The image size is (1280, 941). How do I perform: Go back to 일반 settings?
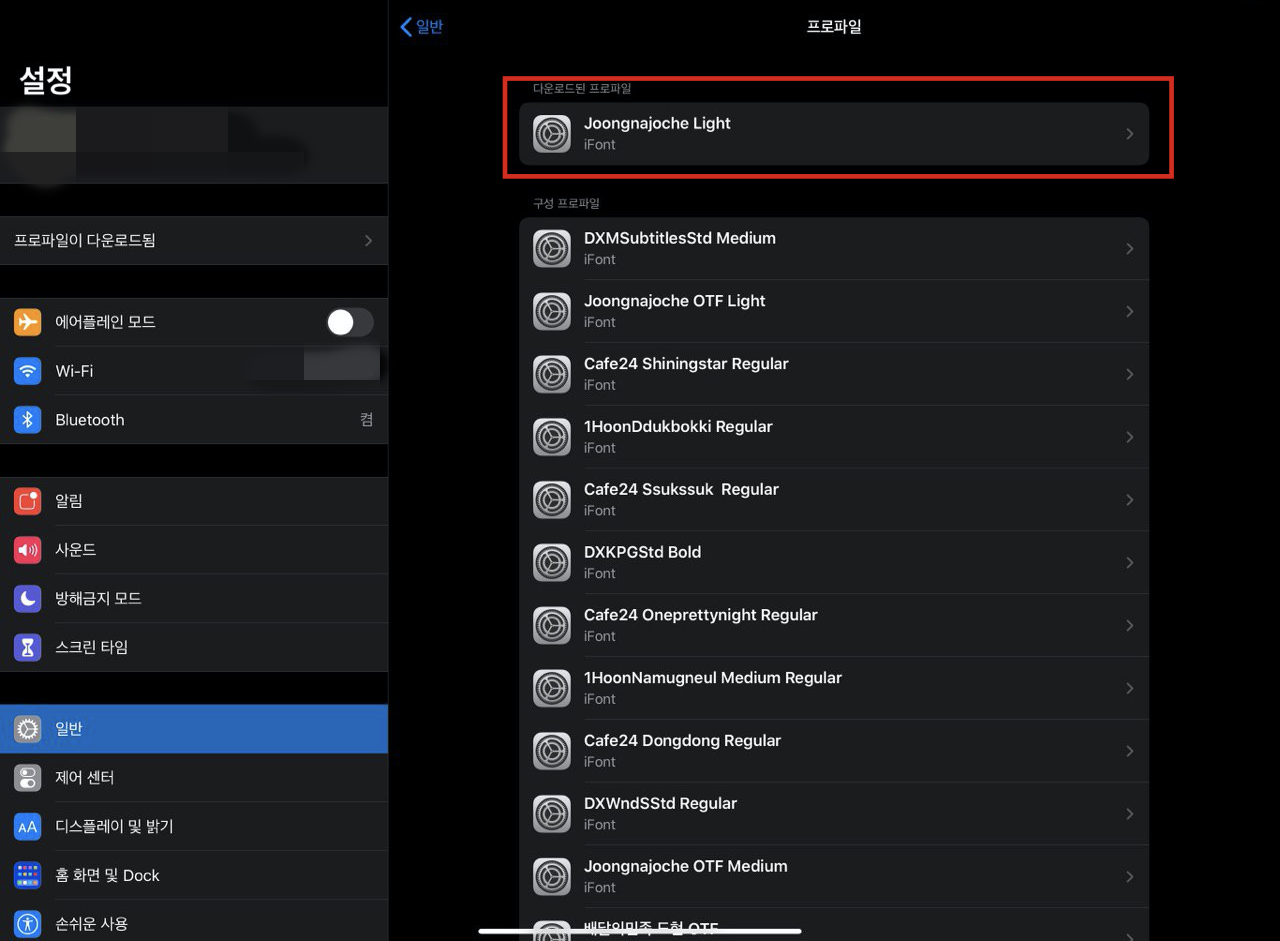pyautogui.click(x=421, y=27)
